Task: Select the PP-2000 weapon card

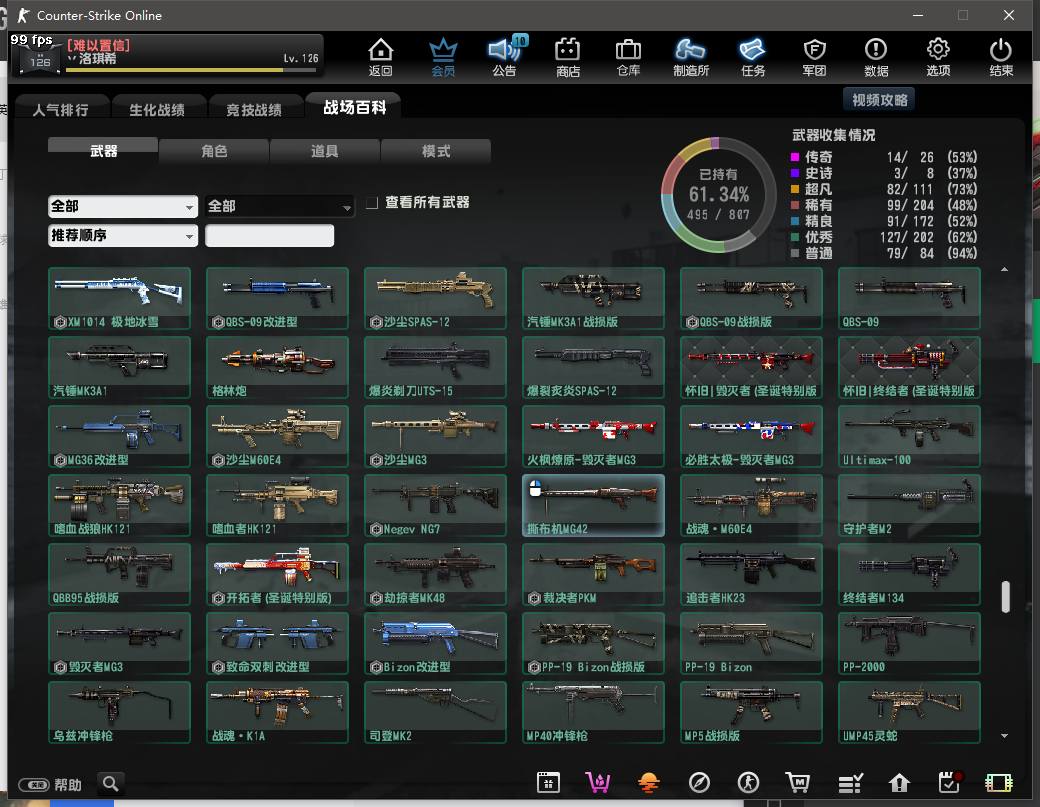Action: (909, 643)
